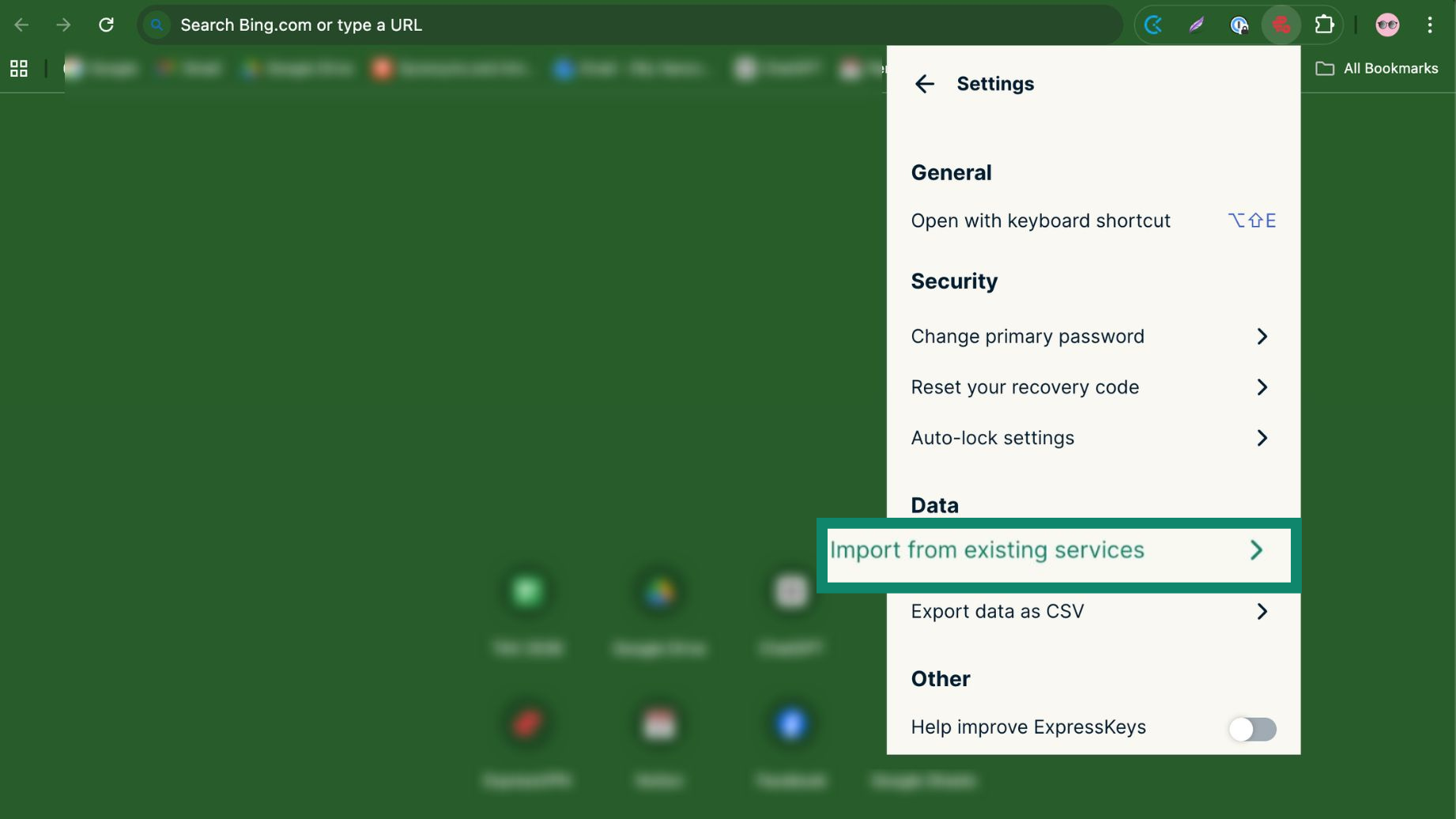Expand Reset your recovery code chevron
This screenshot has width=1456, height=819.
click(x=1262, y=387)
